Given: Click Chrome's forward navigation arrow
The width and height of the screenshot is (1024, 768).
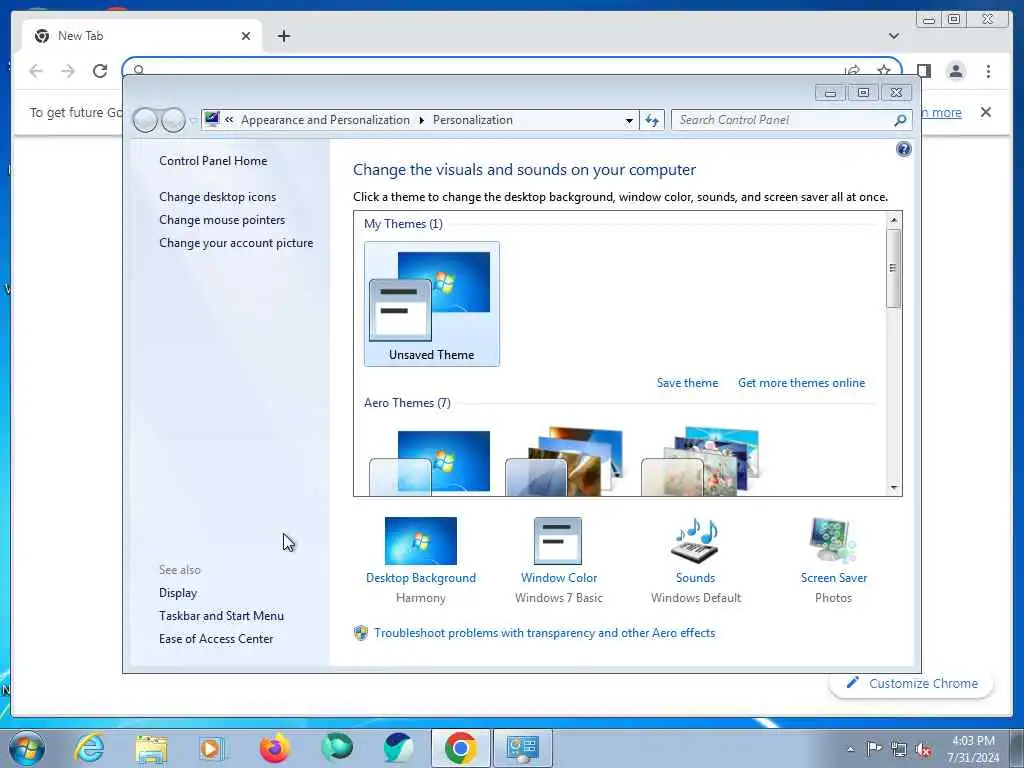Looking at the screenshot, I should (x=68, y=71).
